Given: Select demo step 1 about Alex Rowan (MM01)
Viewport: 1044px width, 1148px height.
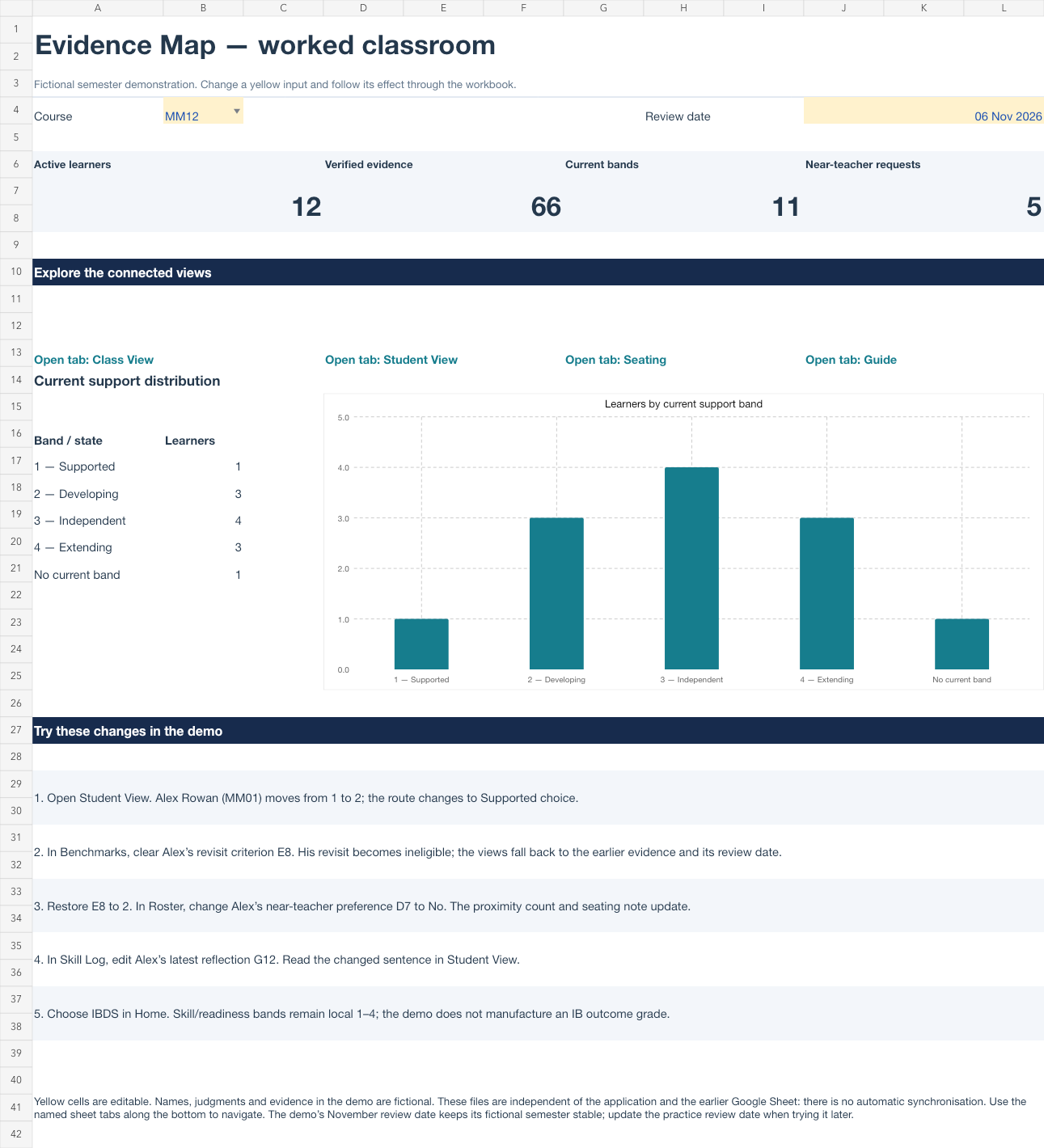Looking at the screenshot, I should (x=538, y=798).
